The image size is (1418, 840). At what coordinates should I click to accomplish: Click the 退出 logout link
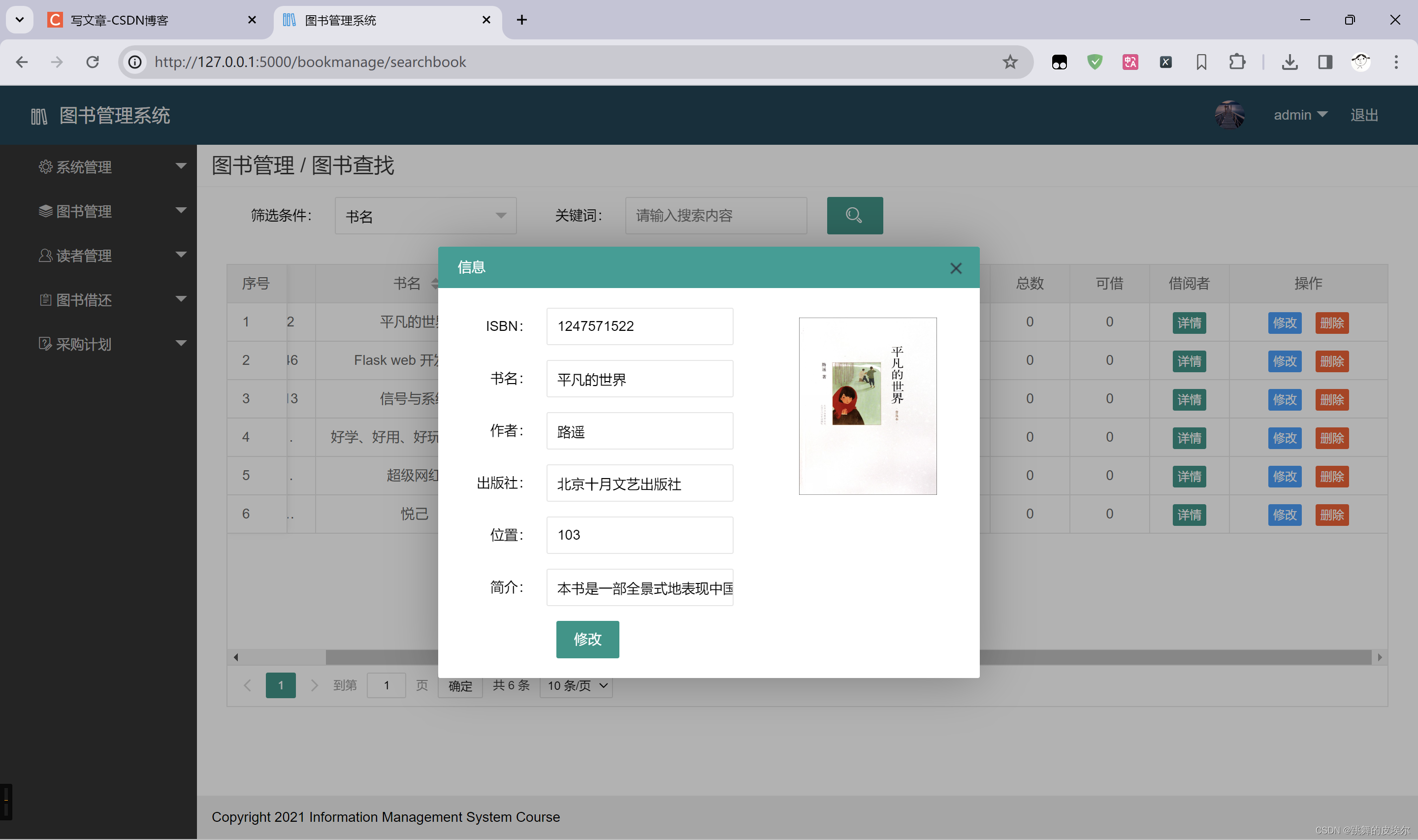pos(1364,115)
